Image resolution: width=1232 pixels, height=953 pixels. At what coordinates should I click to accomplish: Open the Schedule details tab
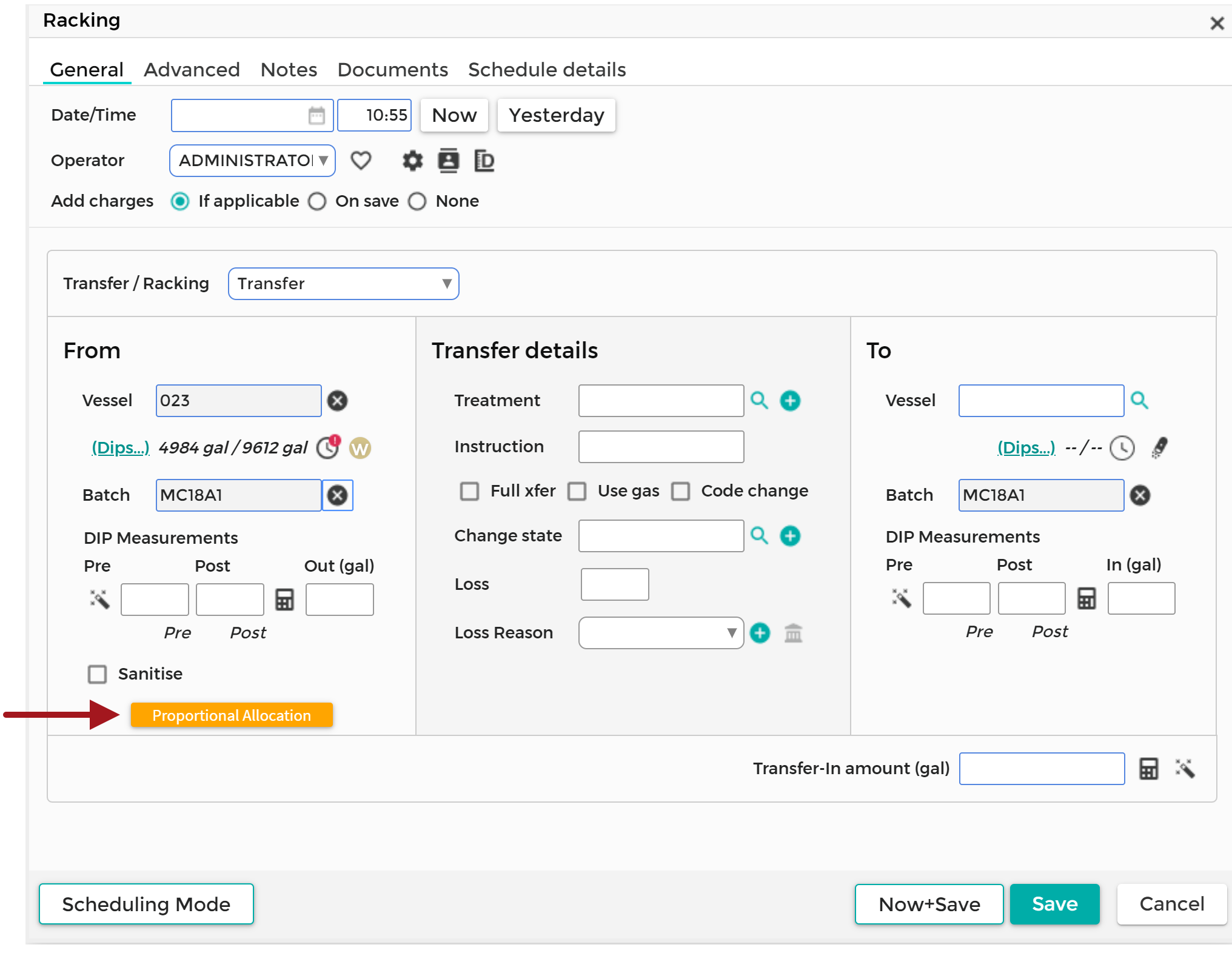[547, 70]
